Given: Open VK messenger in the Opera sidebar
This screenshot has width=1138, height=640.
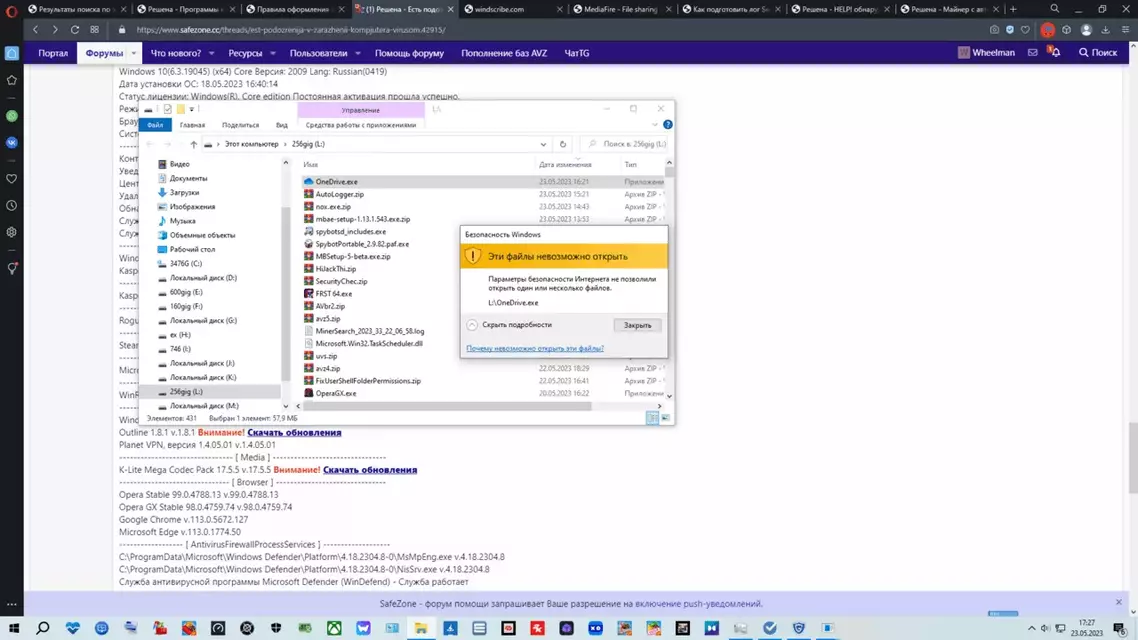Looking at the screenshot, I should click(12, 143).
